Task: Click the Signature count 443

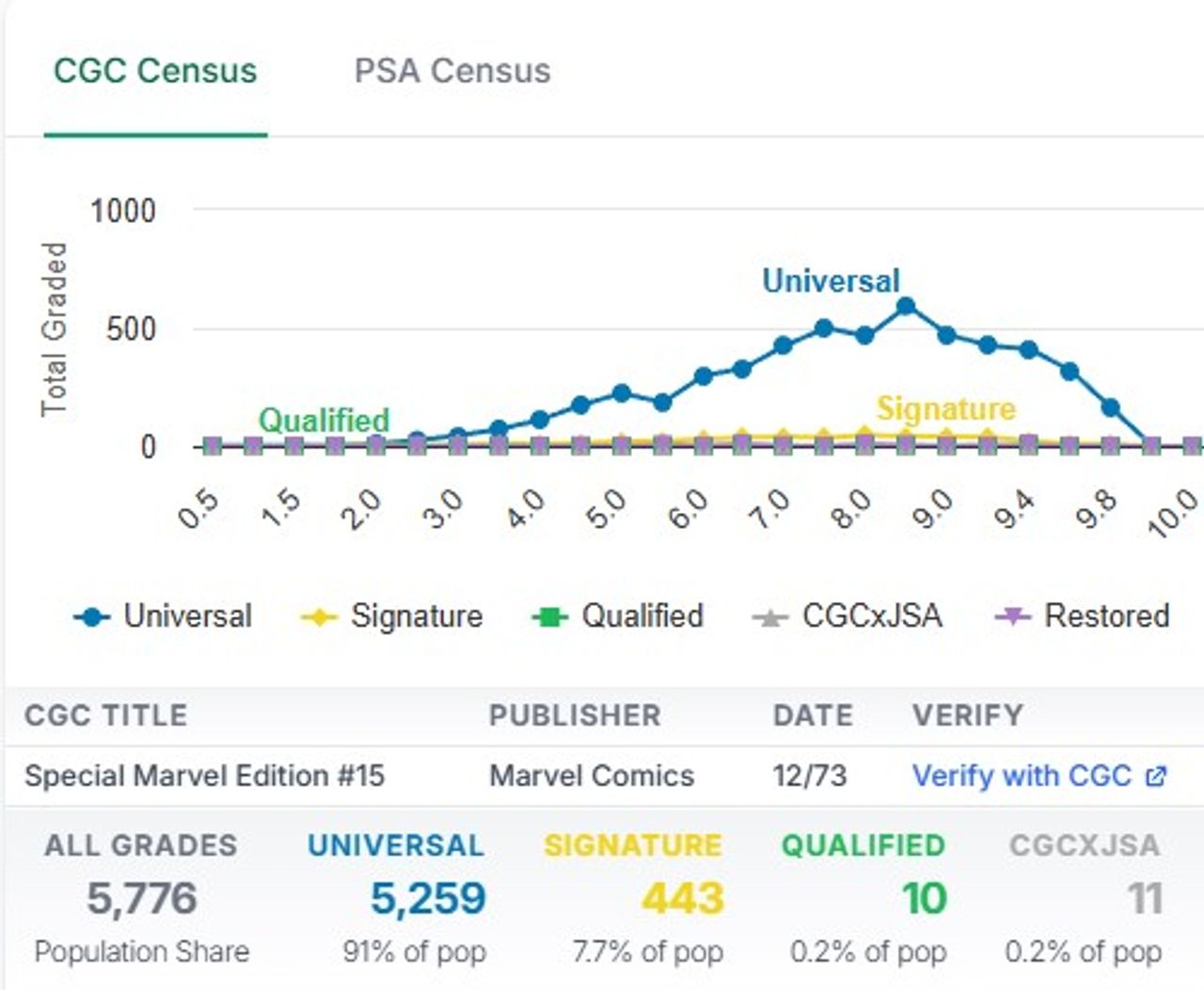Action: [683, 899]
